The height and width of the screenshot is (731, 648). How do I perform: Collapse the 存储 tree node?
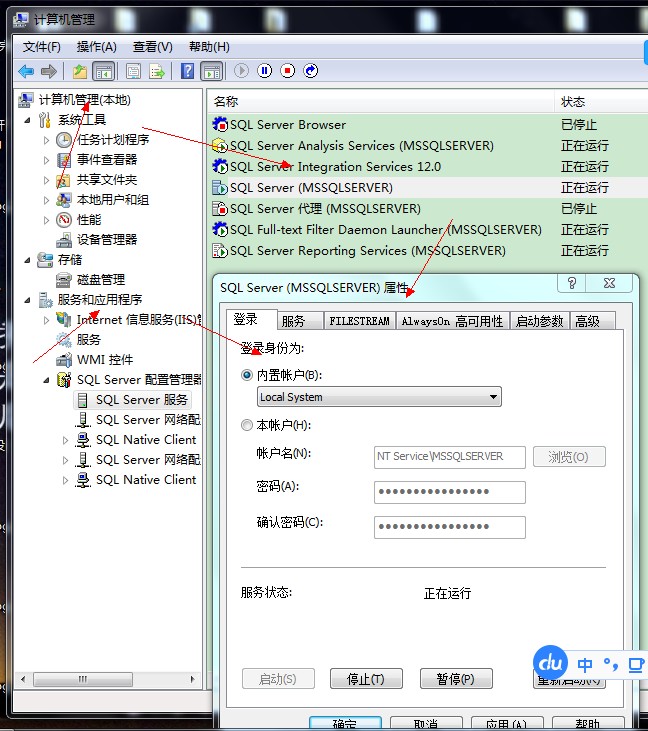coord(28,260)
